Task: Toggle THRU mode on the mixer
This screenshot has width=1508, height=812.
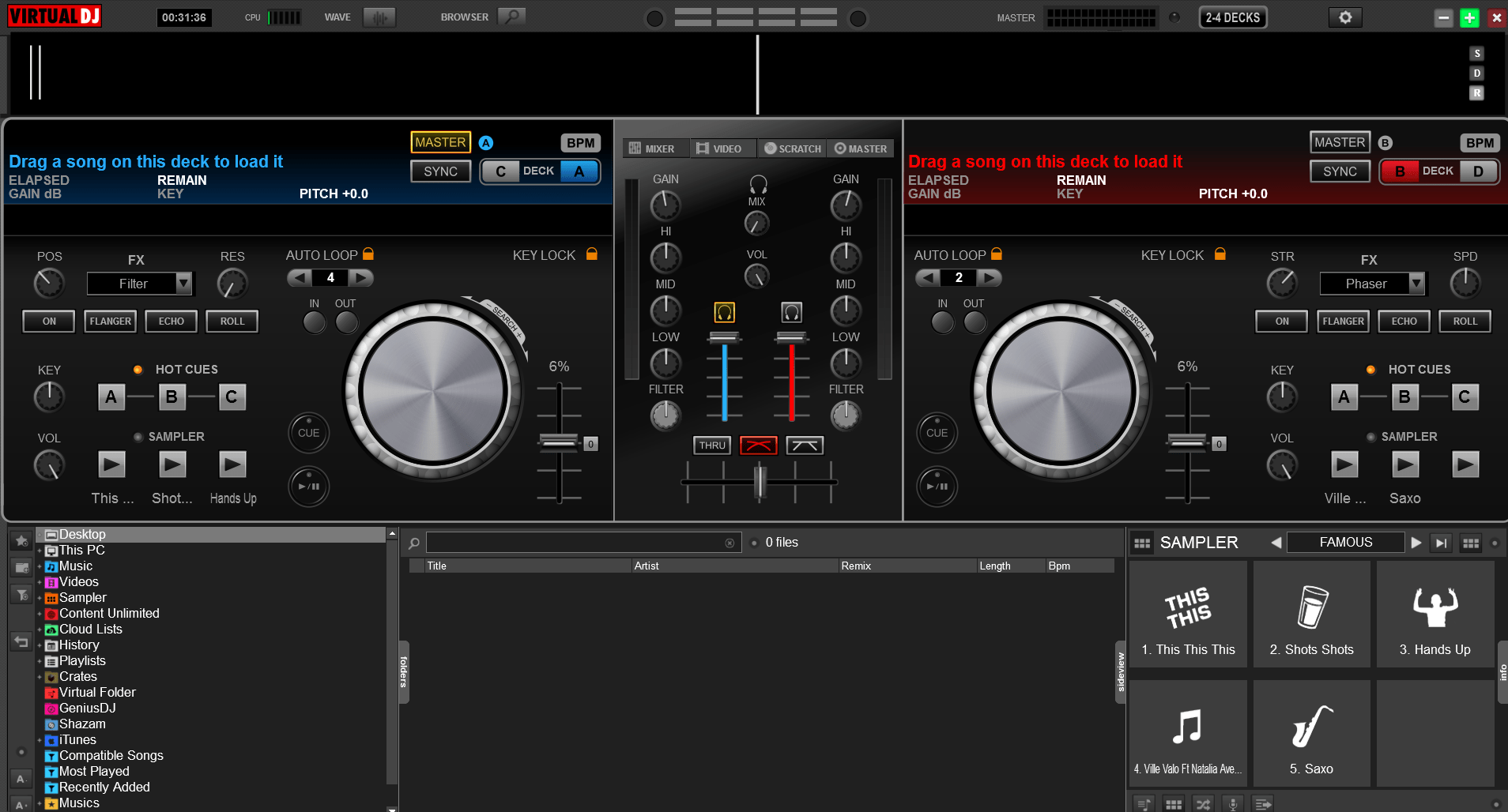Action: coord(711,445)
